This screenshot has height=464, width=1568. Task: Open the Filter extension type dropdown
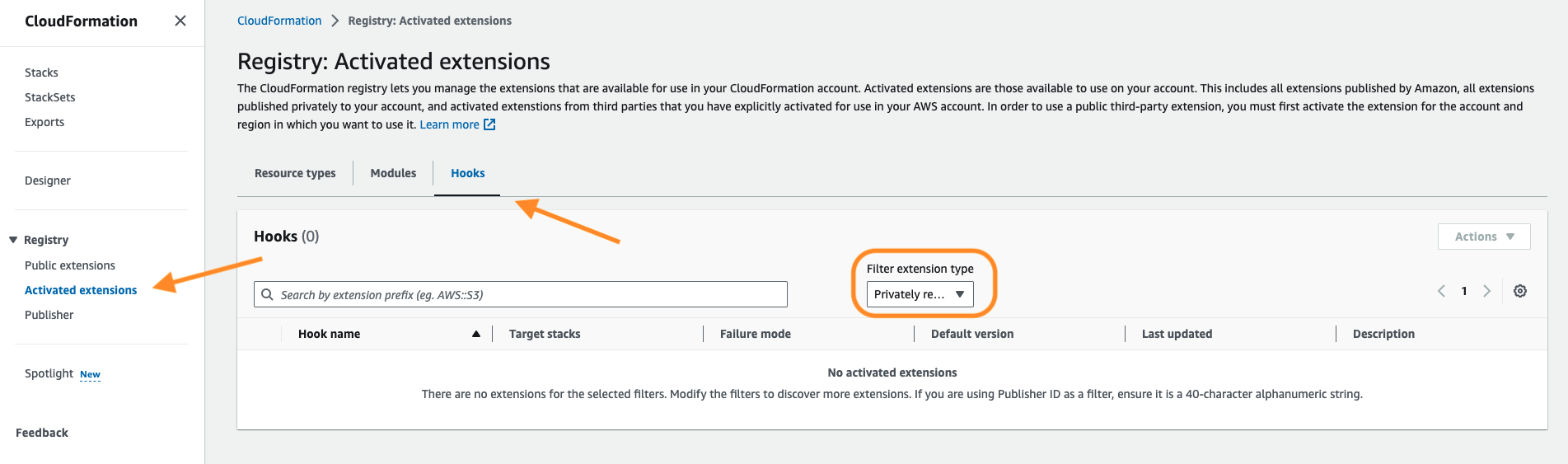point(920,294)
